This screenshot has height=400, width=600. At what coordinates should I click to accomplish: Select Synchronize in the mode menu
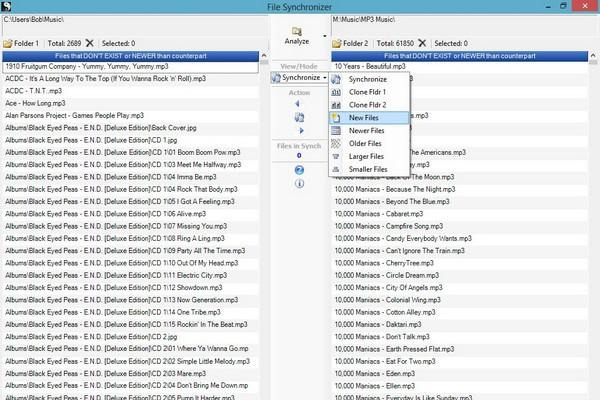(369, 79)
